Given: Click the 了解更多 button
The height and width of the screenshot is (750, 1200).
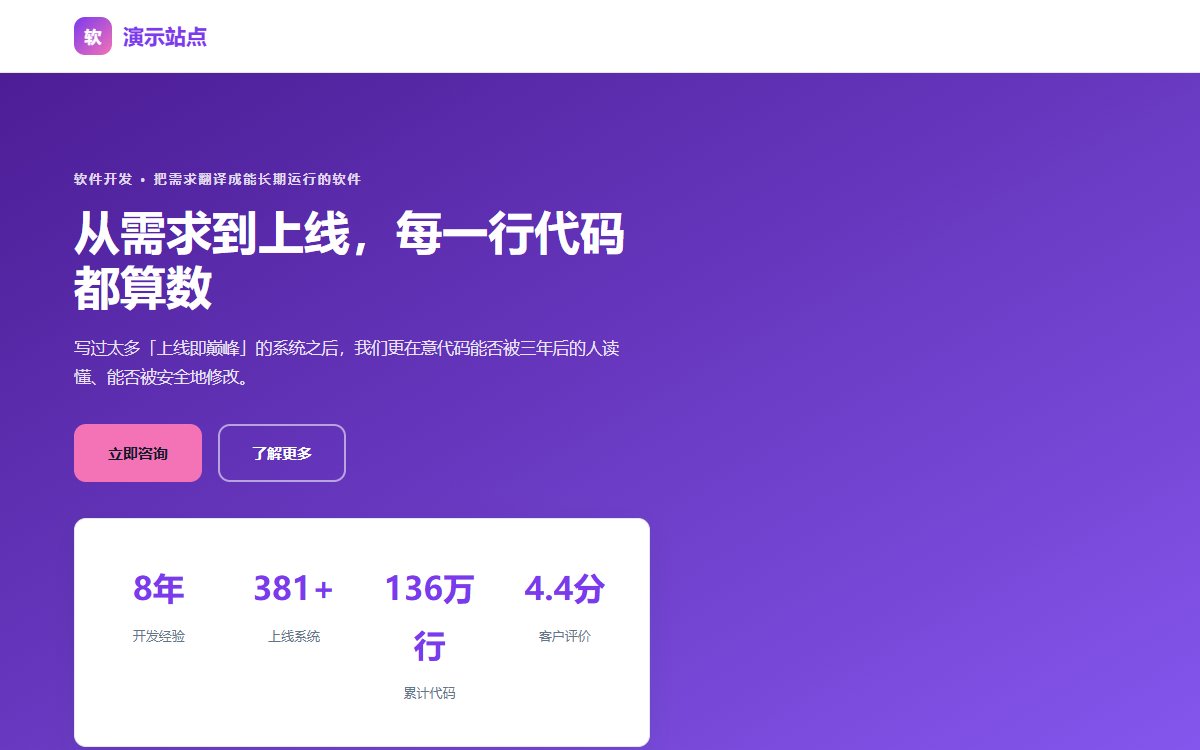Looking at the screenshot, I should tap(282, 453).
